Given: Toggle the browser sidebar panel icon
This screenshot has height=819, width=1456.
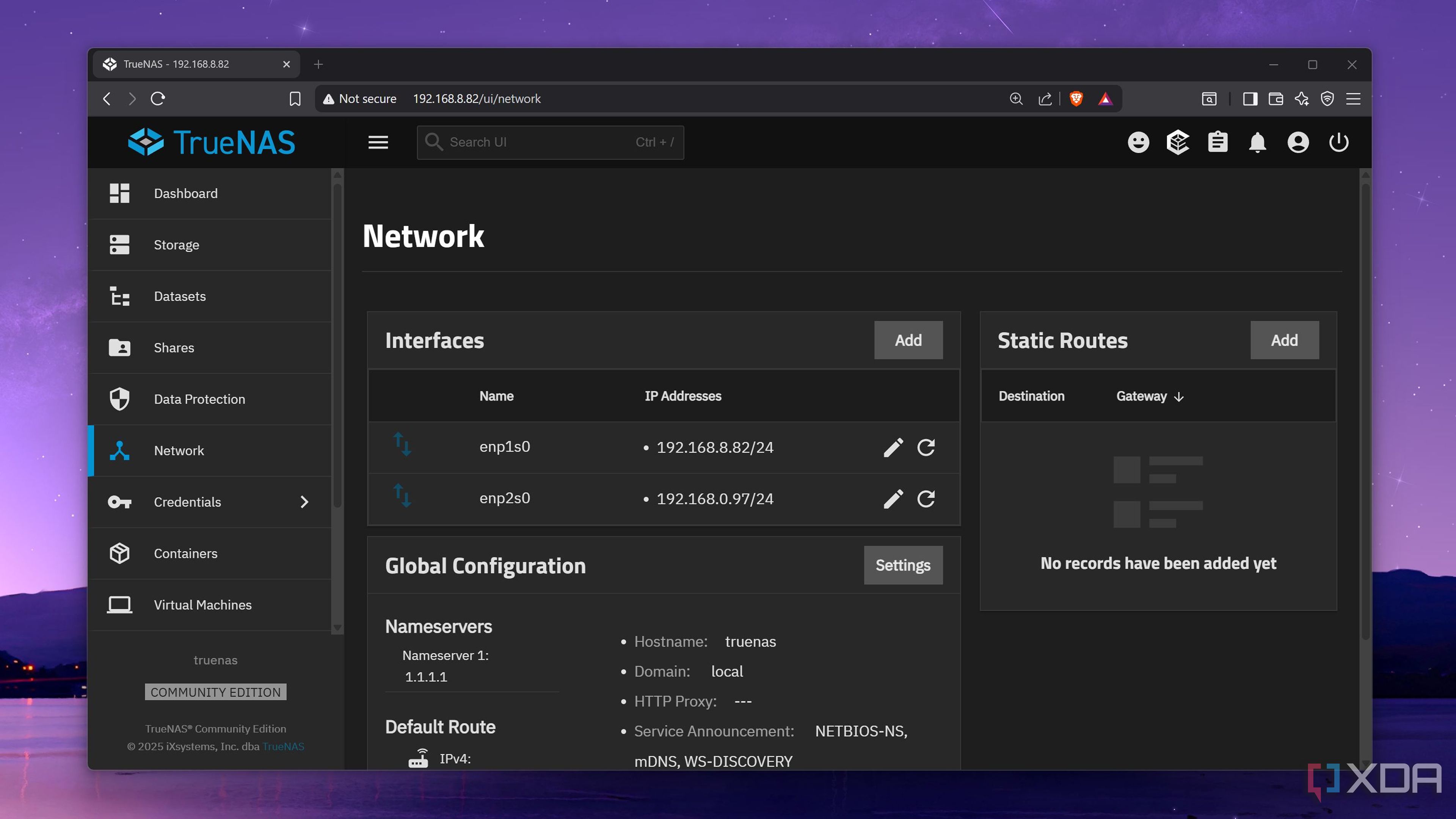Looking at the screenshot, I should [1250, 99].
